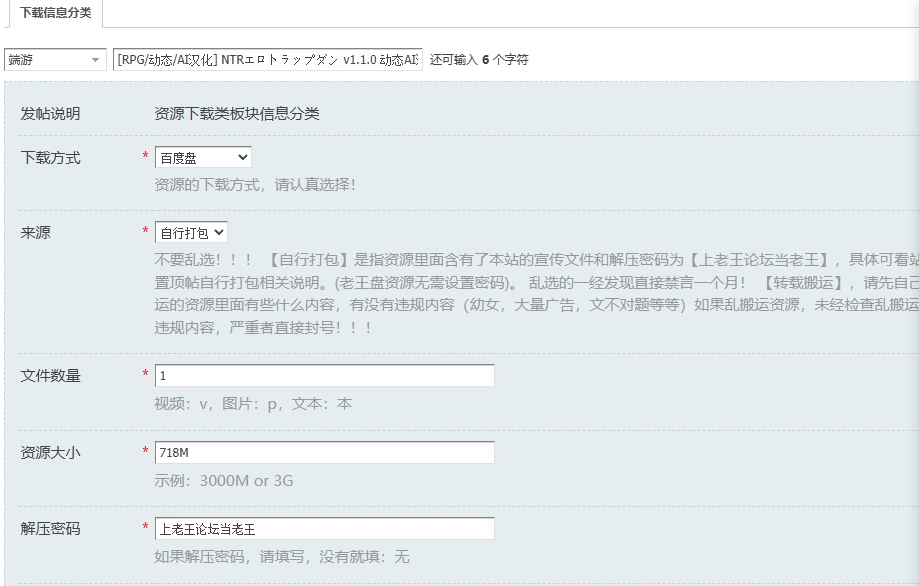
Task: Select the text 资源下载类板块信息分类
Action: click(237, 114)
